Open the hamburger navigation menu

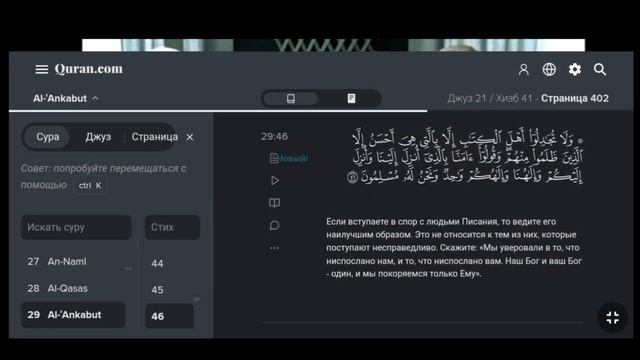pos(41,69)
